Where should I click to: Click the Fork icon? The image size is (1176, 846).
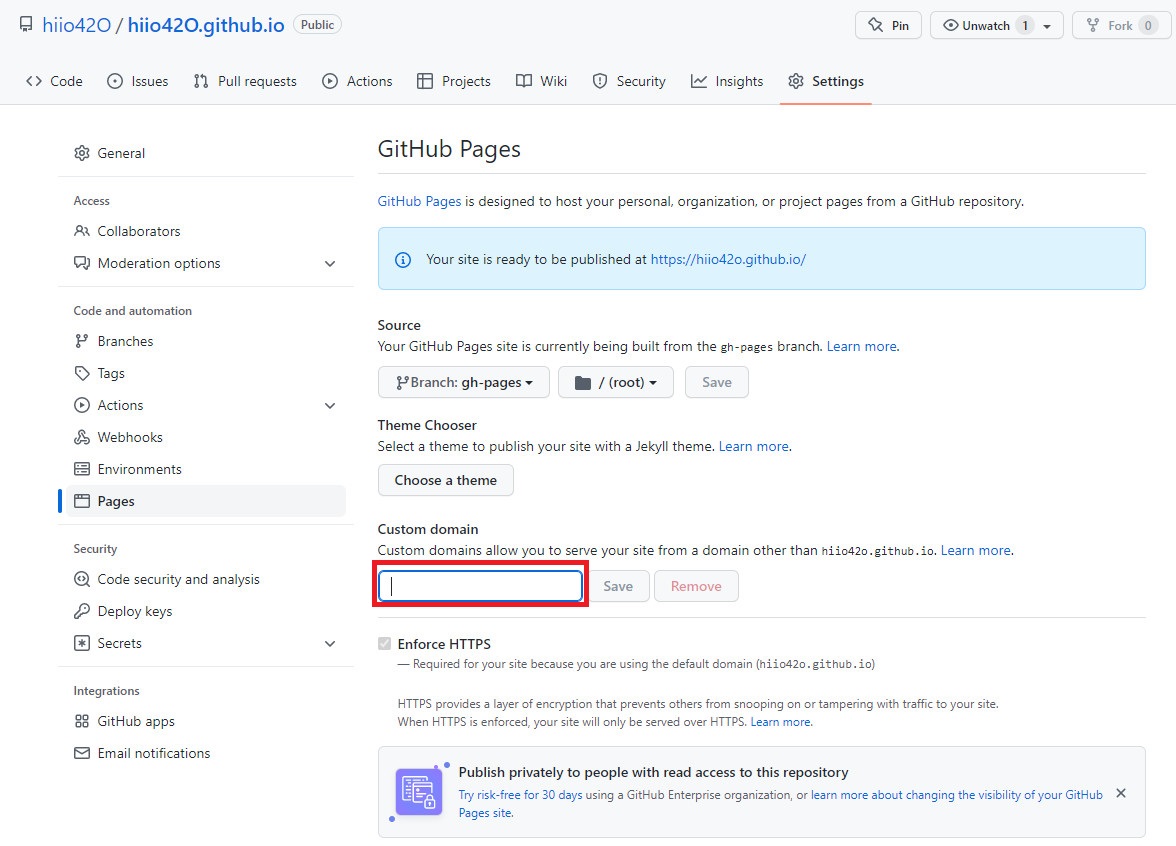click(1093, 25)
